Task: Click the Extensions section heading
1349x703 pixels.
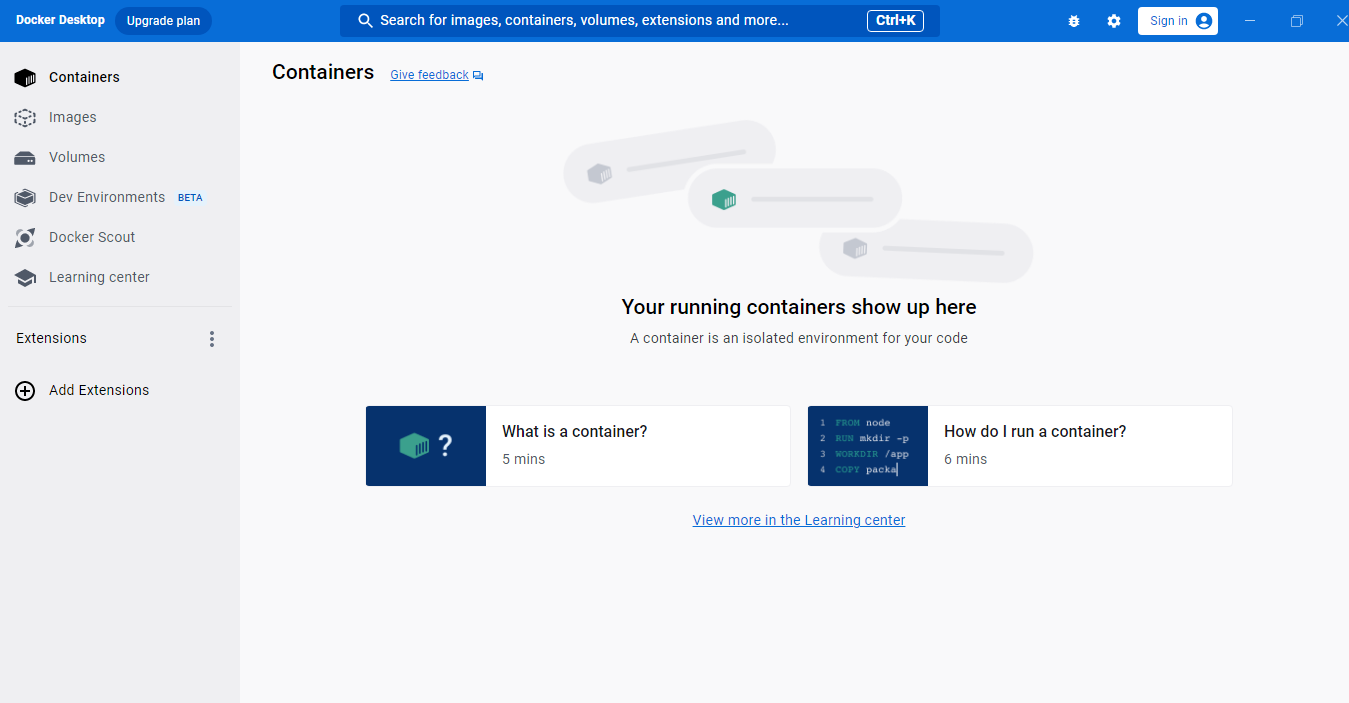Action: pyautogui.click(x=51, y=338)
